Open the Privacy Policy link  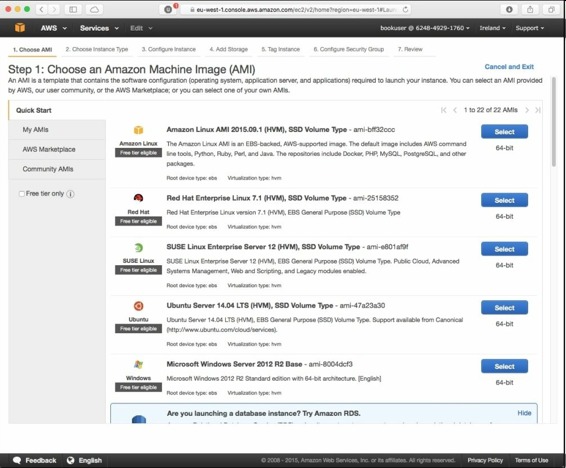point(485,460)
